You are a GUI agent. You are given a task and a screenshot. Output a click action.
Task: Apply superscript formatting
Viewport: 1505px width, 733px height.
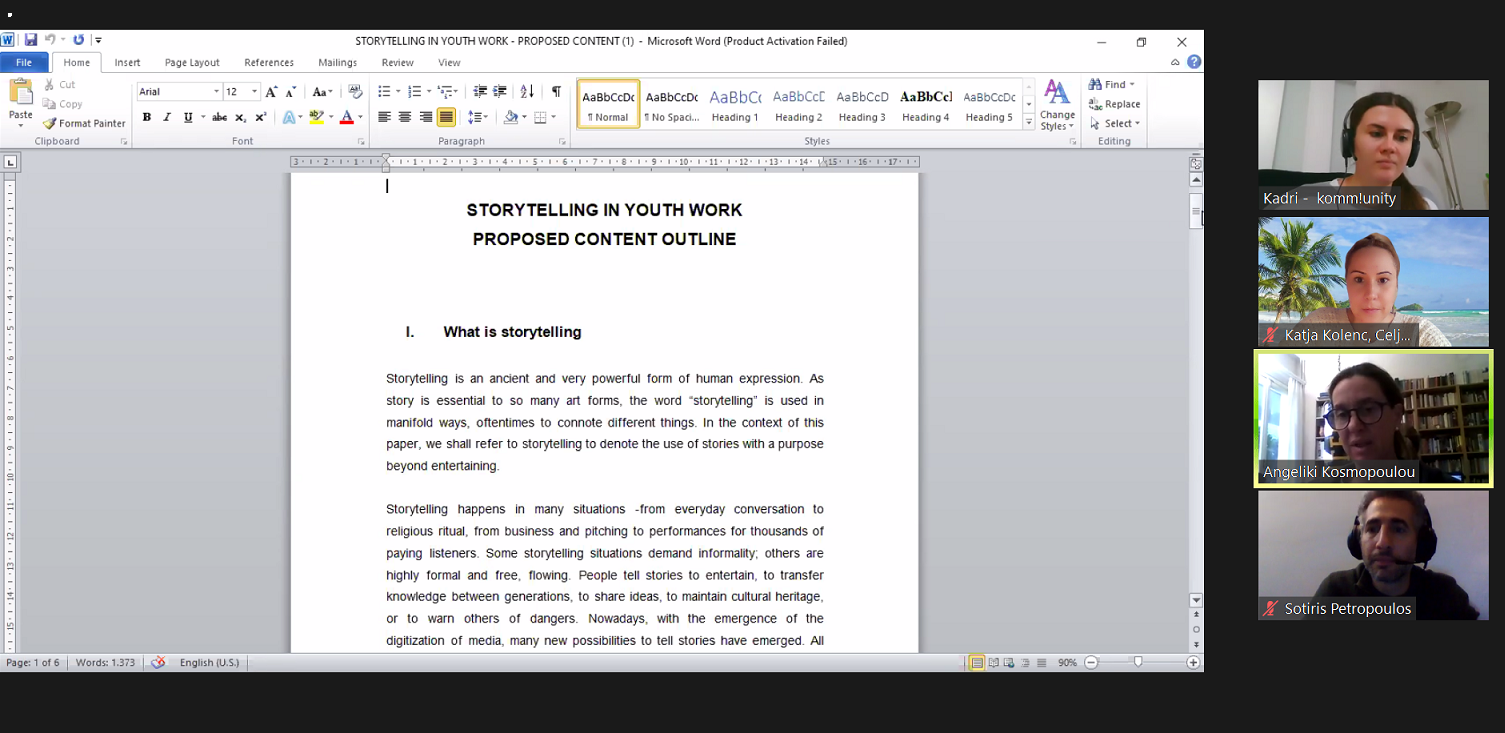pos(260,117)
